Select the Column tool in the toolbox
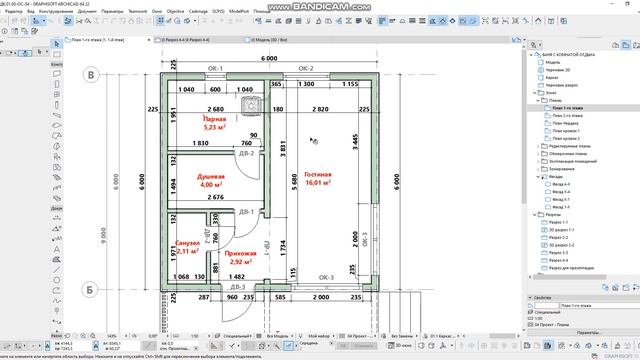640x360 pixels. click(x=57, y=105)
